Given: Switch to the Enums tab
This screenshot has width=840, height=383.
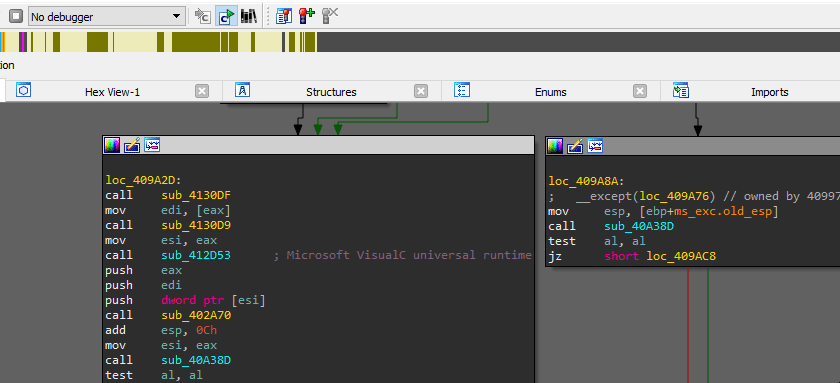Looking at the screenshot, I should [550, 92].
